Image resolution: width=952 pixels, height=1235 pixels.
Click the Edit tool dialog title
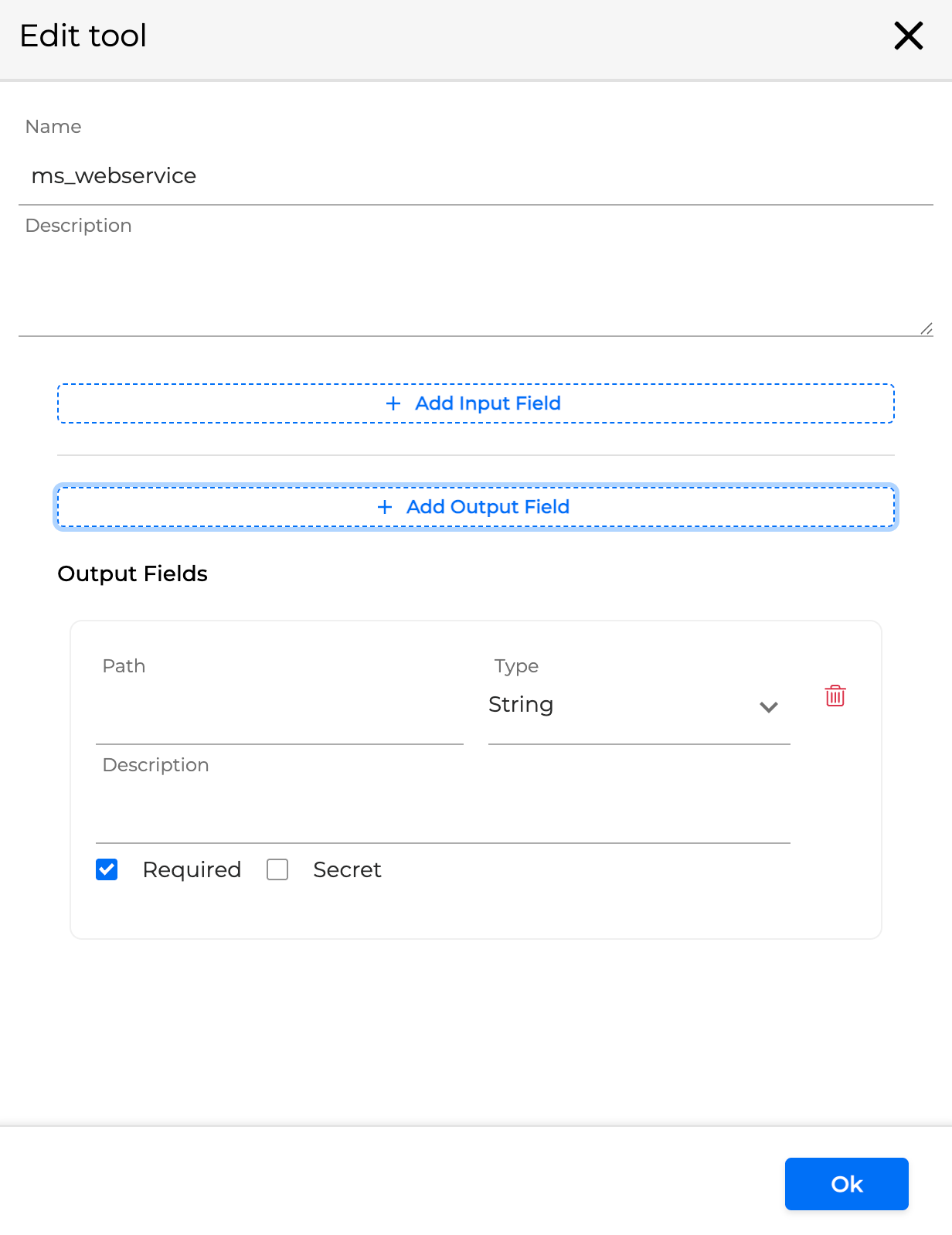[83, 36]
